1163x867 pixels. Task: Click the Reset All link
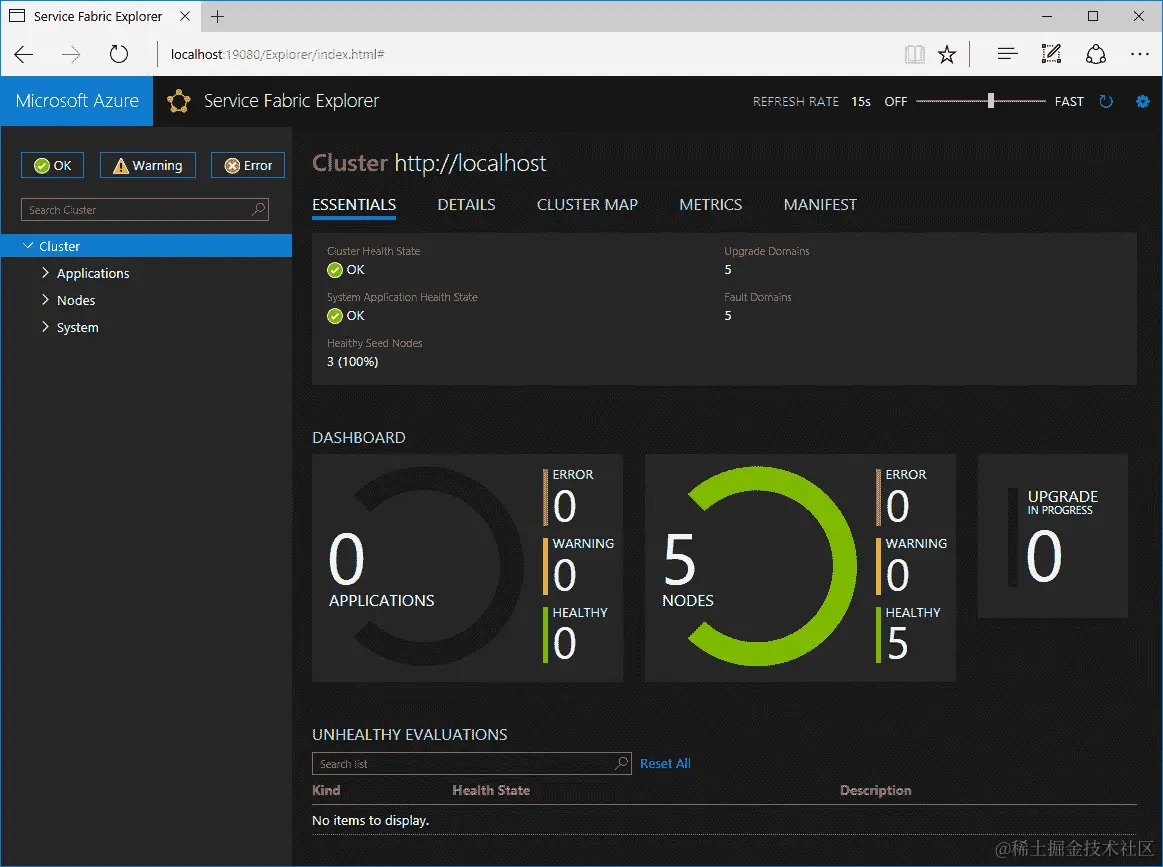[x=665, y=763]
